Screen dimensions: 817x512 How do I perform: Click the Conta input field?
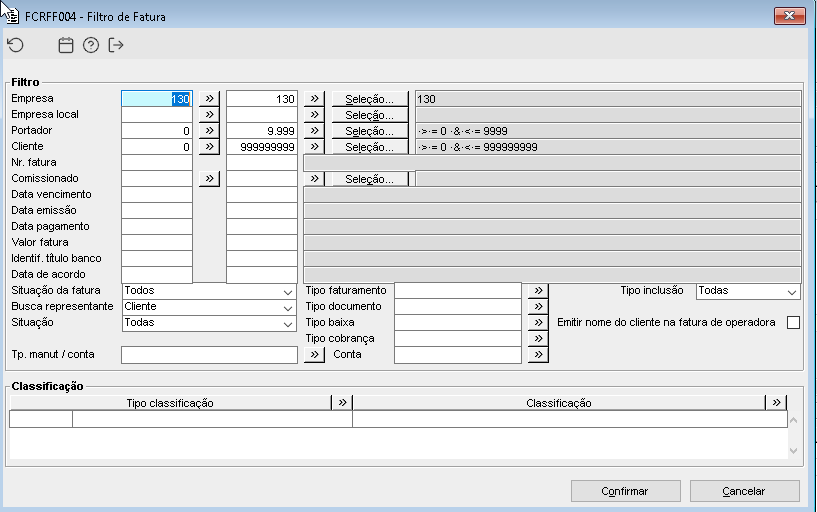pos(458,355)
